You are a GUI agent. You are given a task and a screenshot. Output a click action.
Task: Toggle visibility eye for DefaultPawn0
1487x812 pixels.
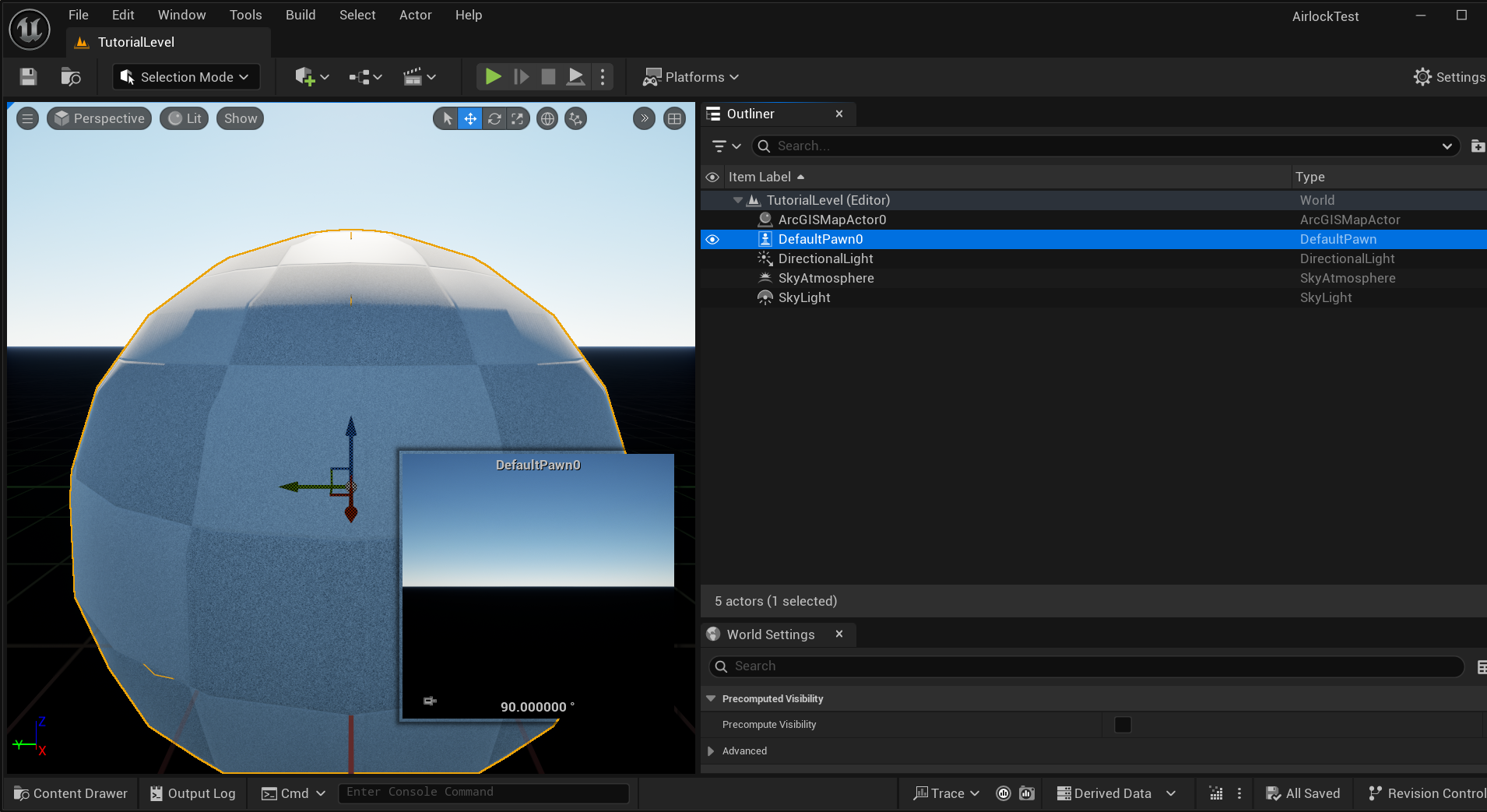pos(712,239)
